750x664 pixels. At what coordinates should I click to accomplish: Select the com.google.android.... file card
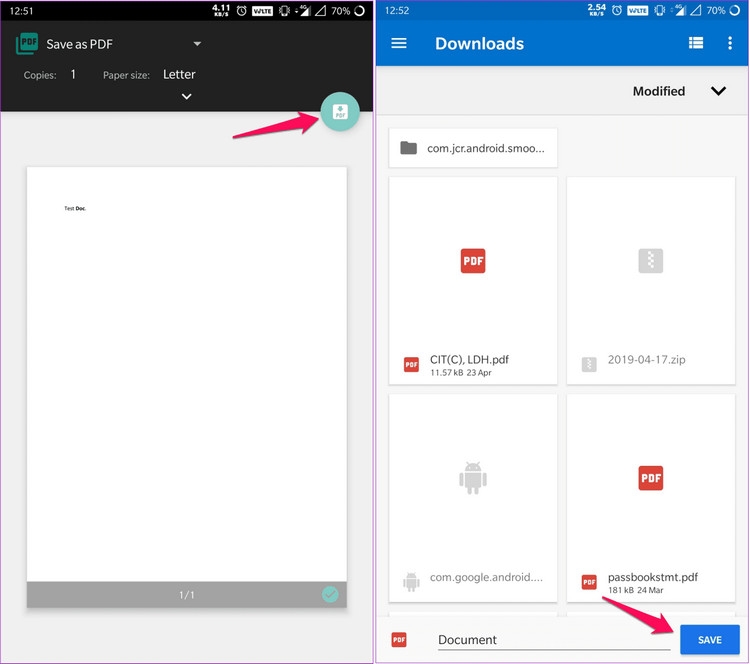473,498
